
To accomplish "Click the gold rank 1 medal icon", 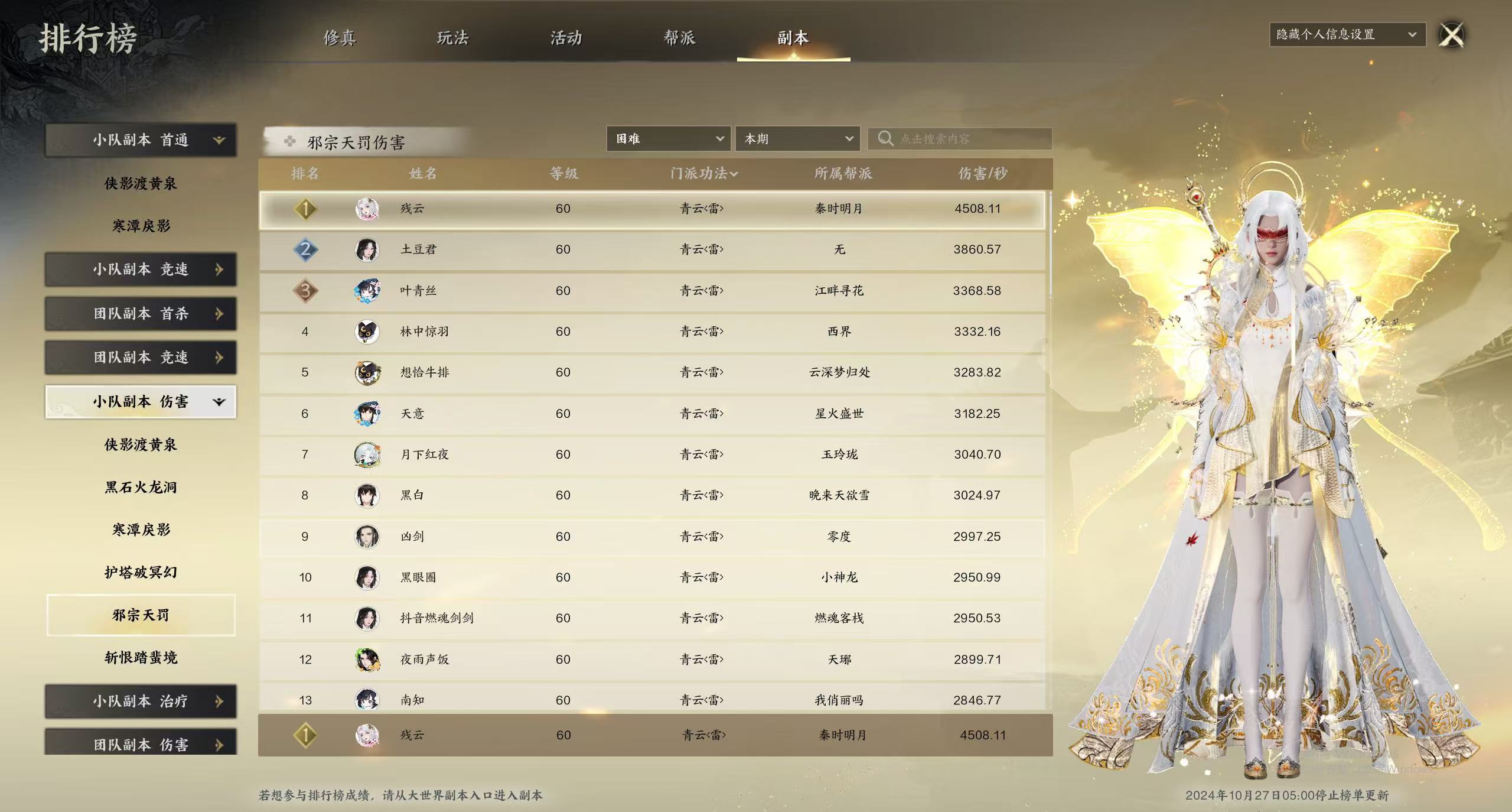I will click(305, 209).
